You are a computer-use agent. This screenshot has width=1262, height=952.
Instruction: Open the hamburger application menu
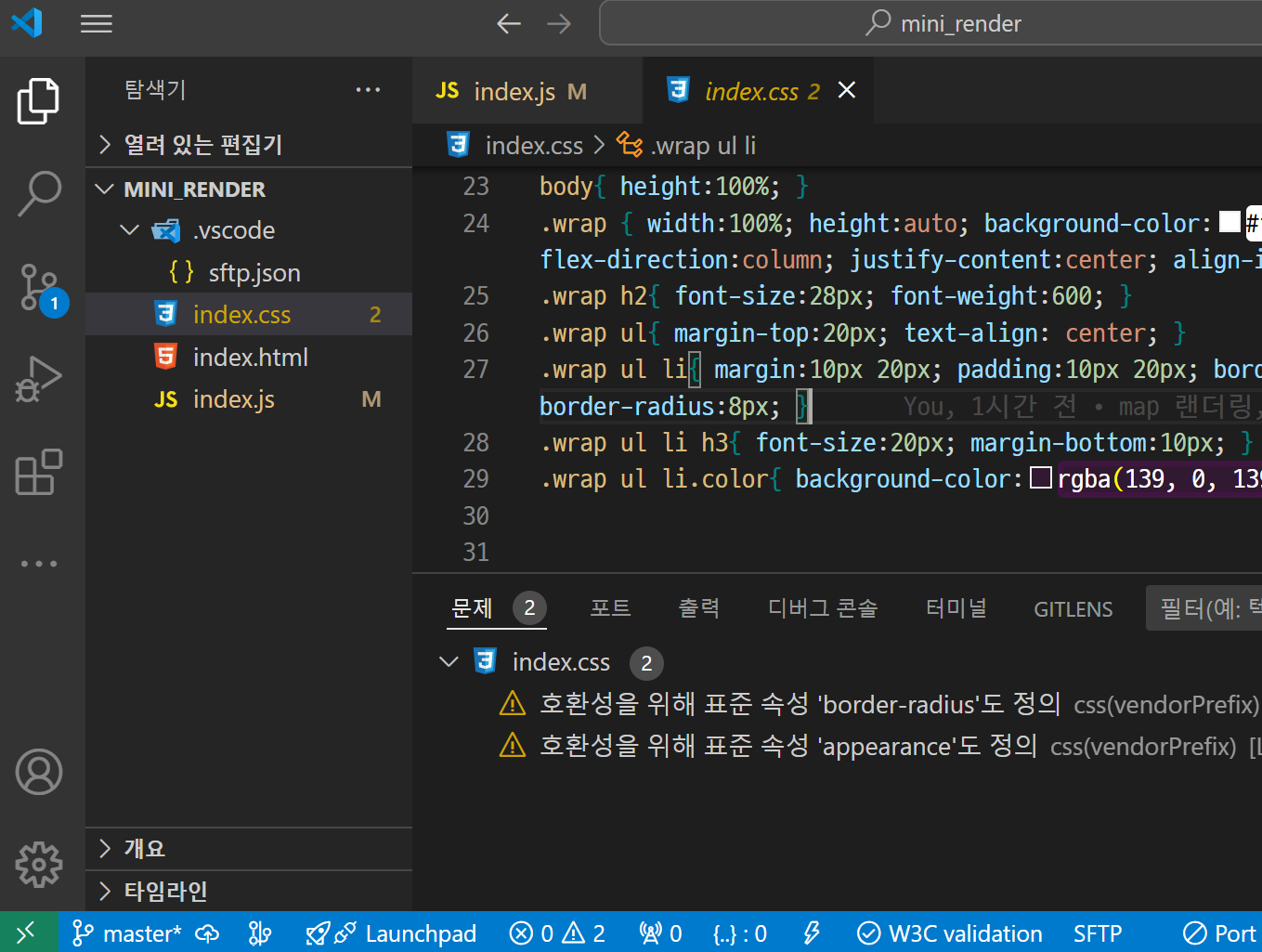[97, 23]
